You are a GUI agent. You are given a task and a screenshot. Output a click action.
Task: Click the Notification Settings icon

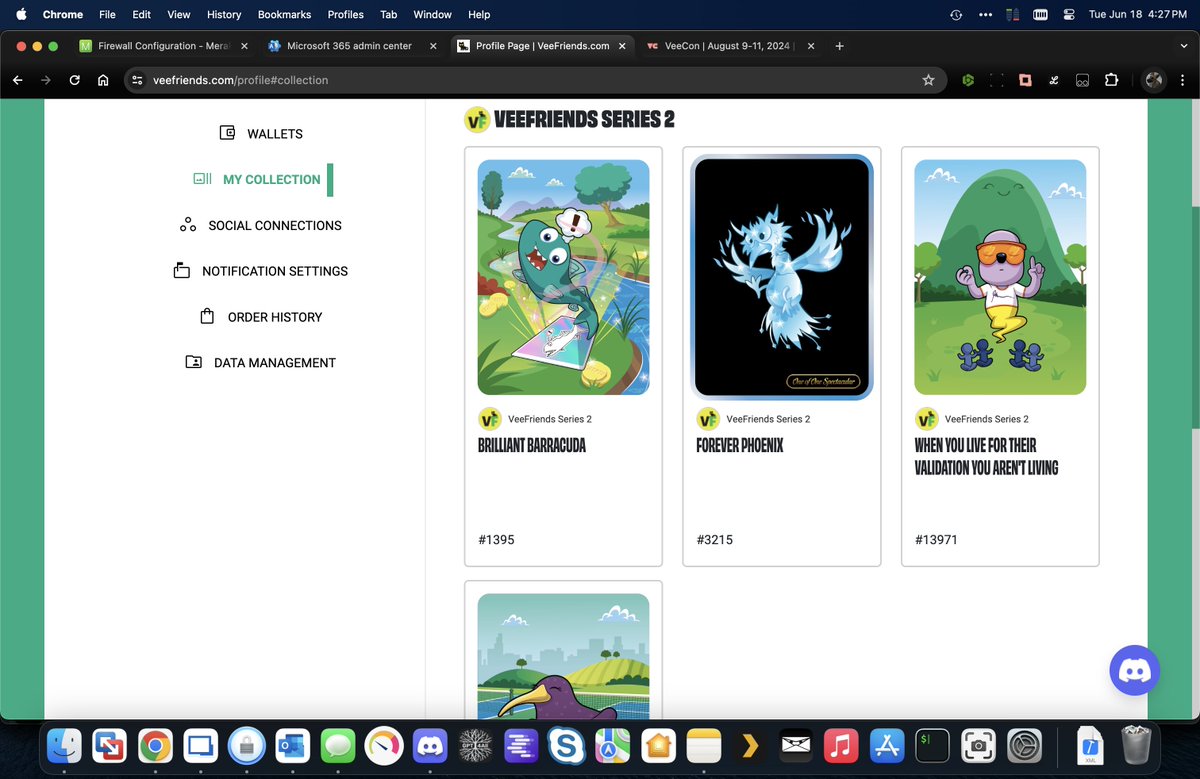pyautogui.click(x=181, y=270)
